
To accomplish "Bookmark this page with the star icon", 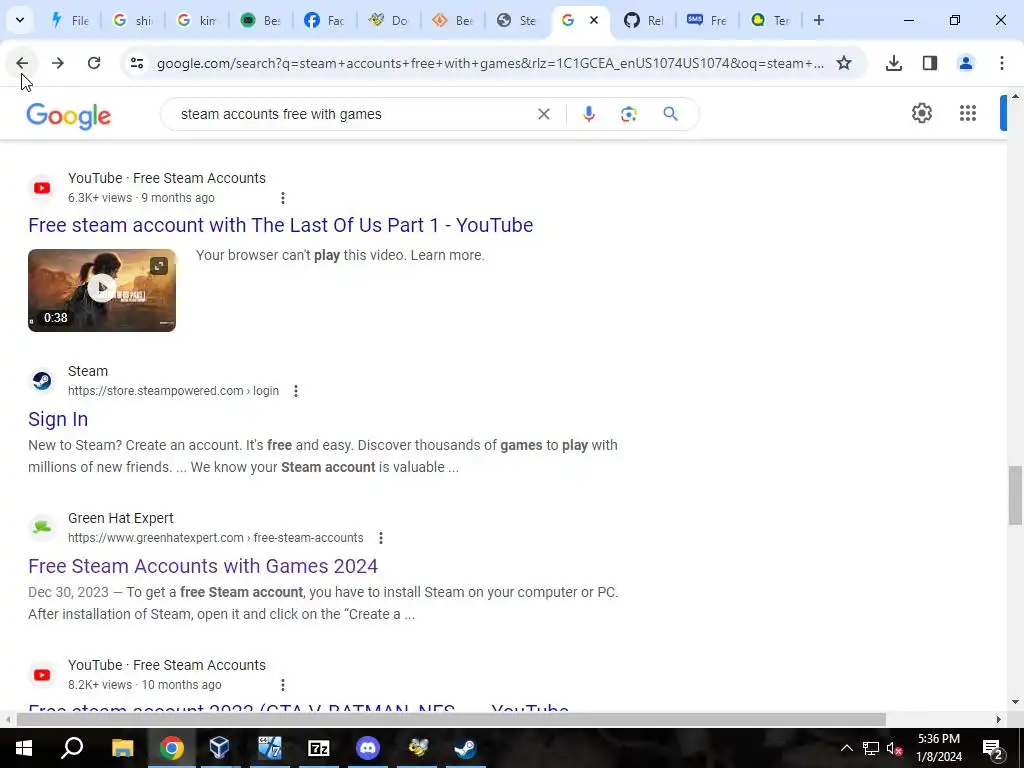I will point(844,63).
